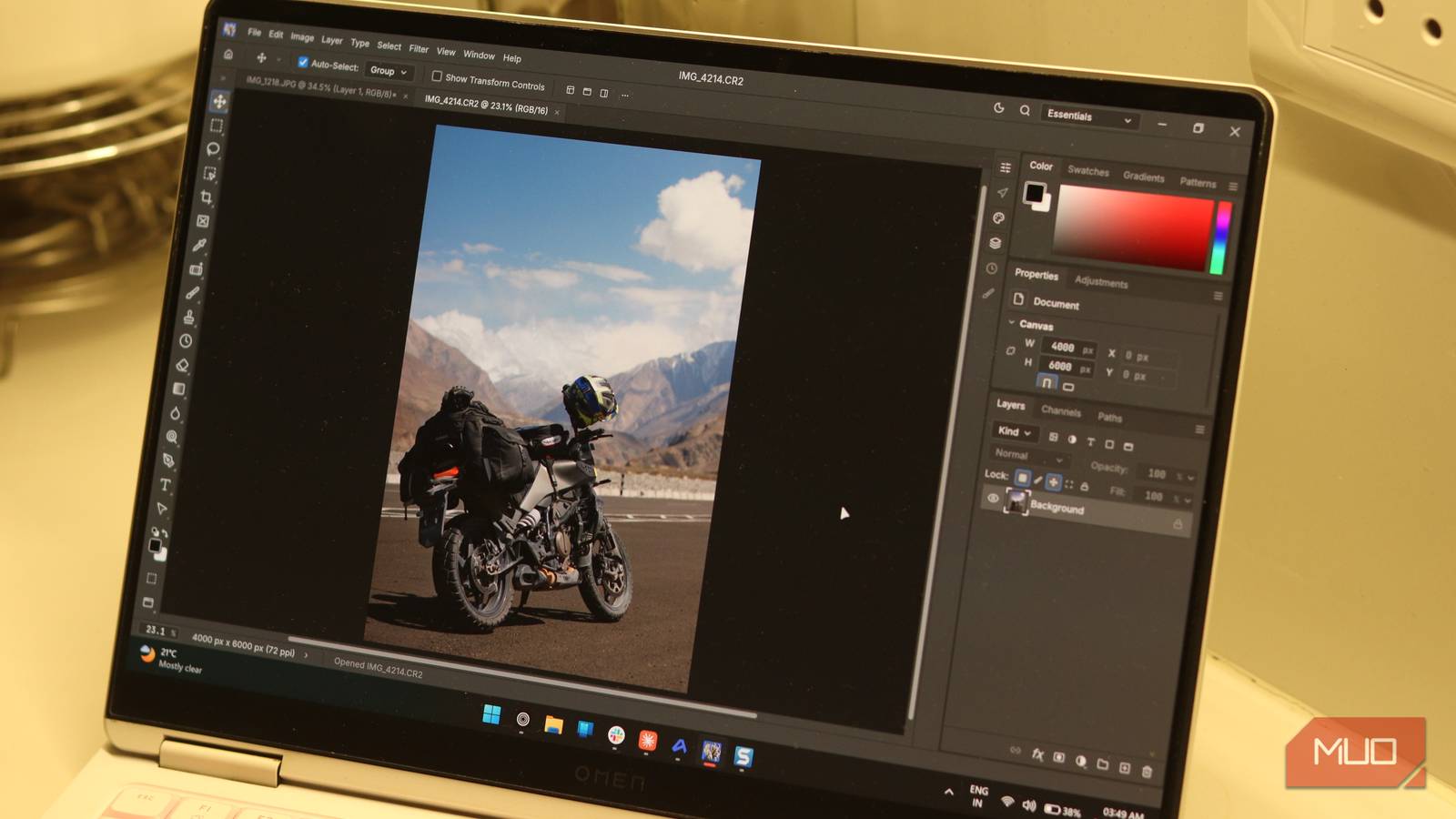1456x819 pixels.
Task: Enable Show Transform Controls checkbox
Action: [x=437, y=76]
